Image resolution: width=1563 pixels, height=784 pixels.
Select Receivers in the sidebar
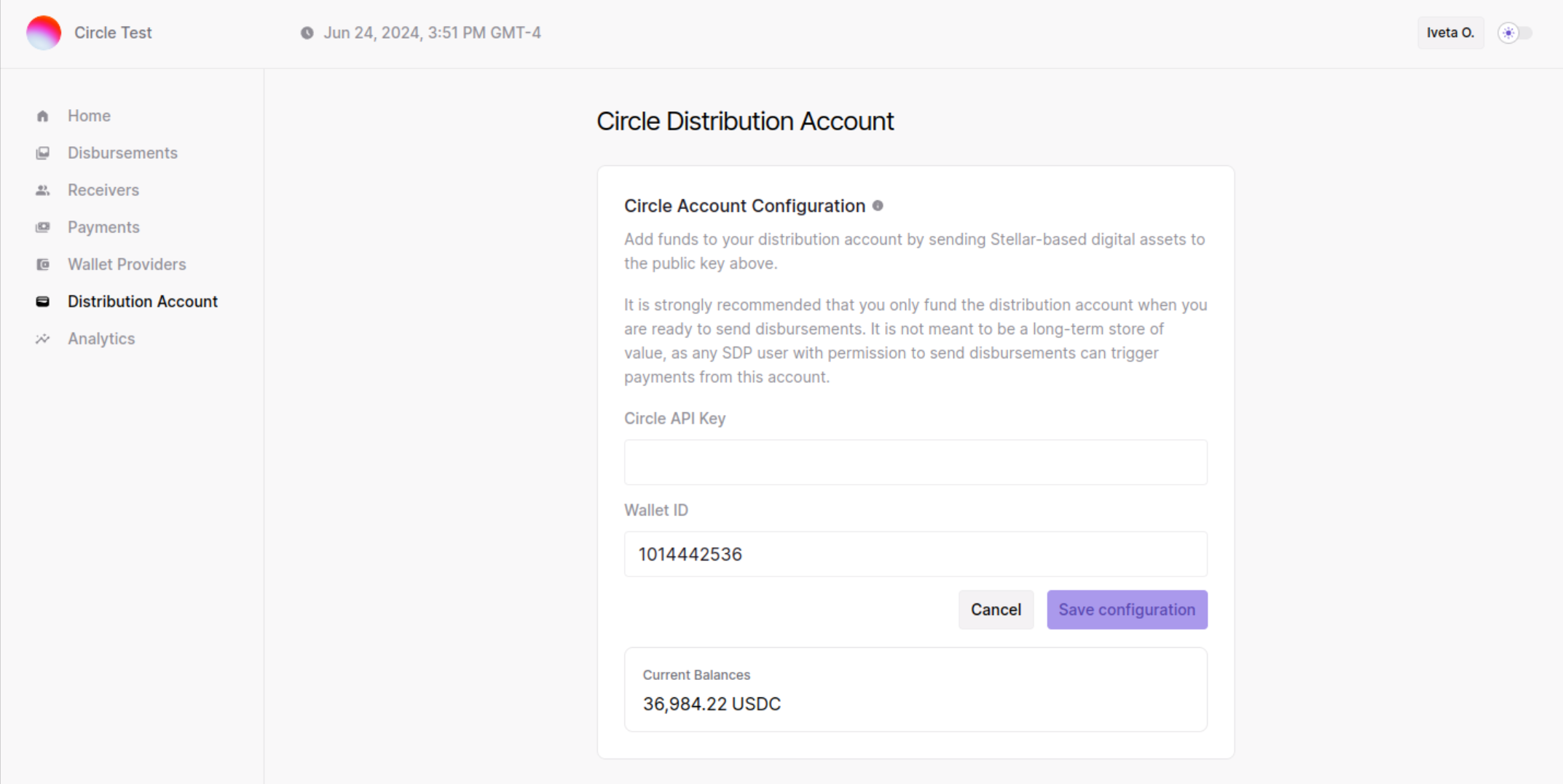103,190
